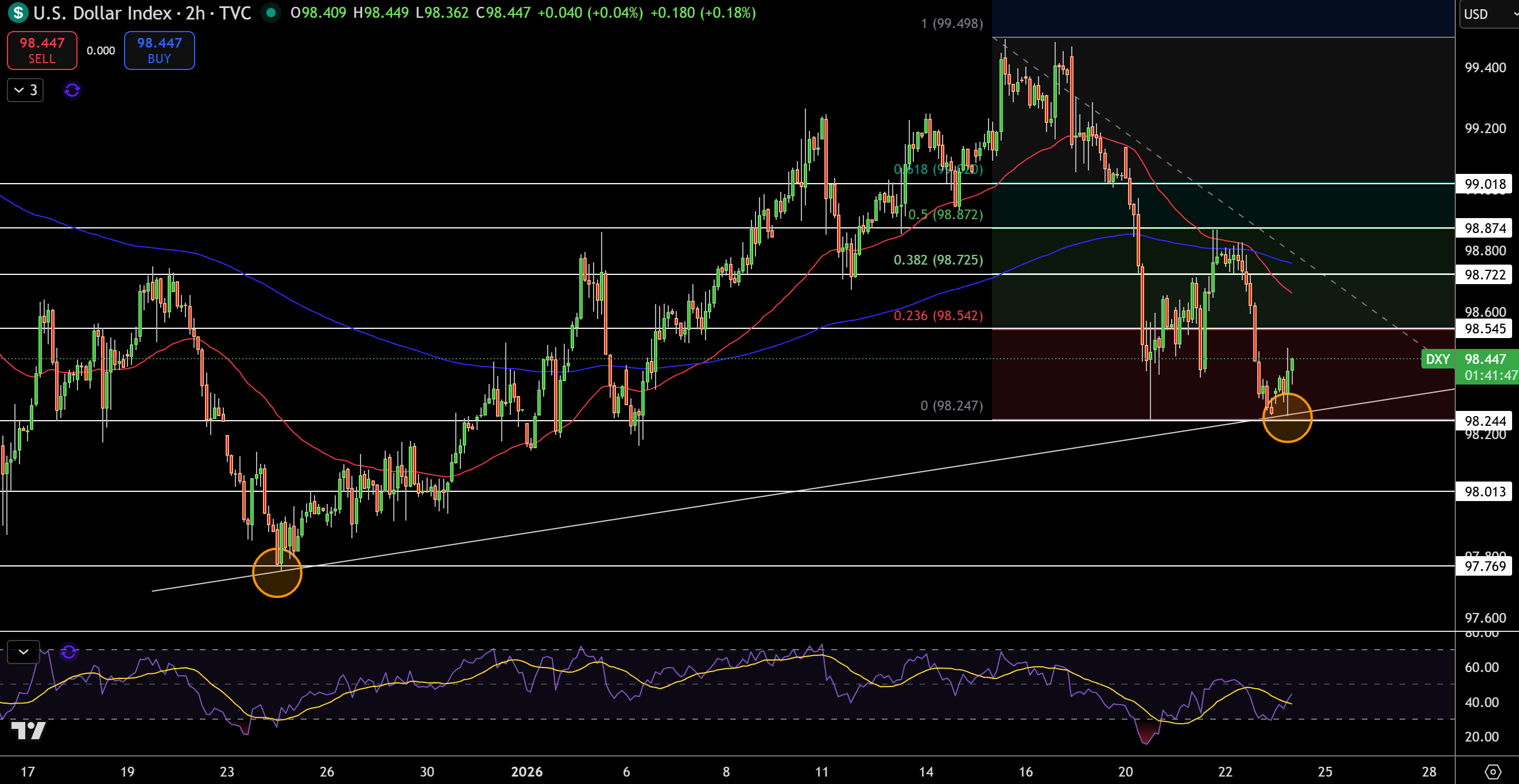Click the dollar sign symbol icon
The width and height of the screenshot is (1519, 784).
point(18,13)
